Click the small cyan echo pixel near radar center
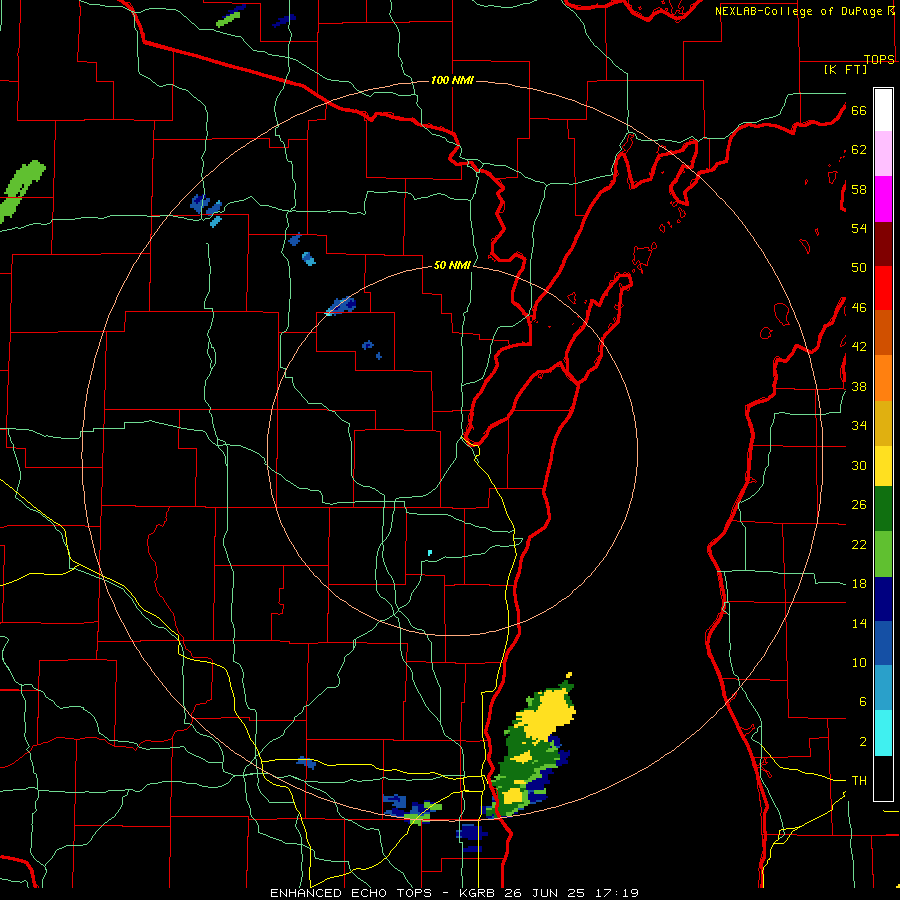The width and height of the screenshot is (900, 900). click(430, 553)
